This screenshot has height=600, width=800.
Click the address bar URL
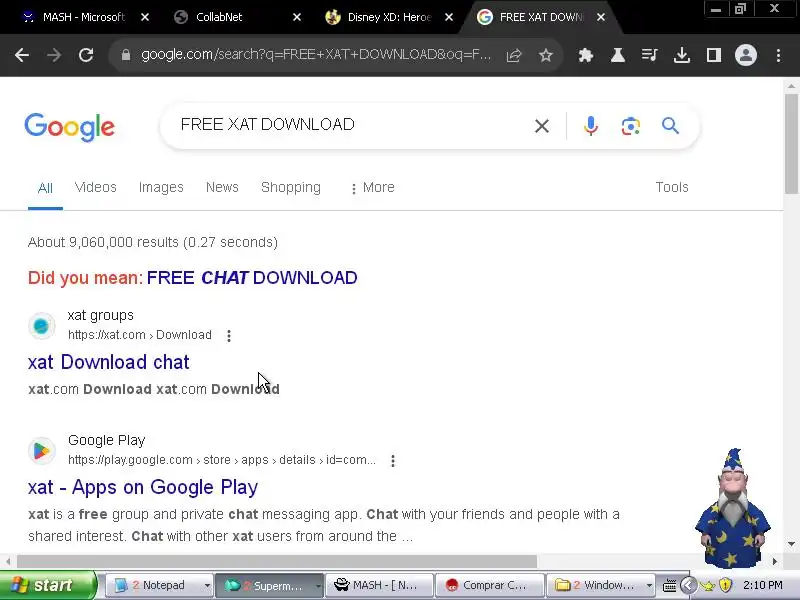[x=316, y=55]
